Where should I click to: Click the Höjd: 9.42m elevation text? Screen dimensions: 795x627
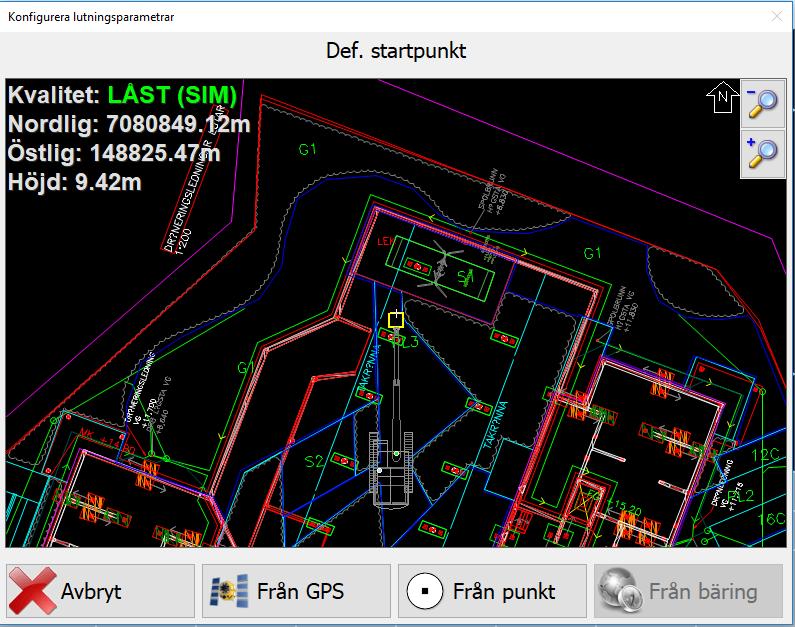[75, 182]
